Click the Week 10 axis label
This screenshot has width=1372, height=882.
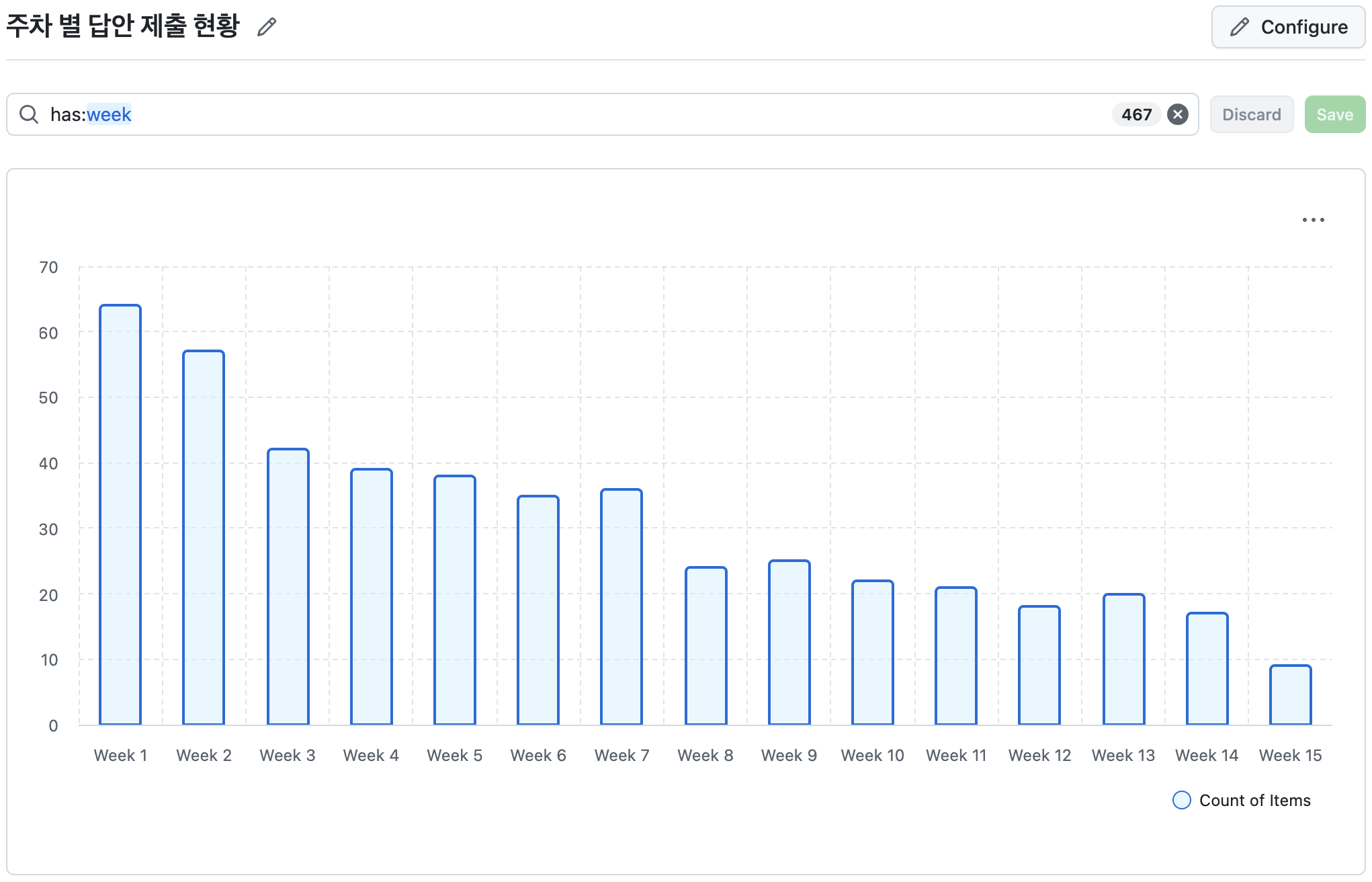(872, 756)
